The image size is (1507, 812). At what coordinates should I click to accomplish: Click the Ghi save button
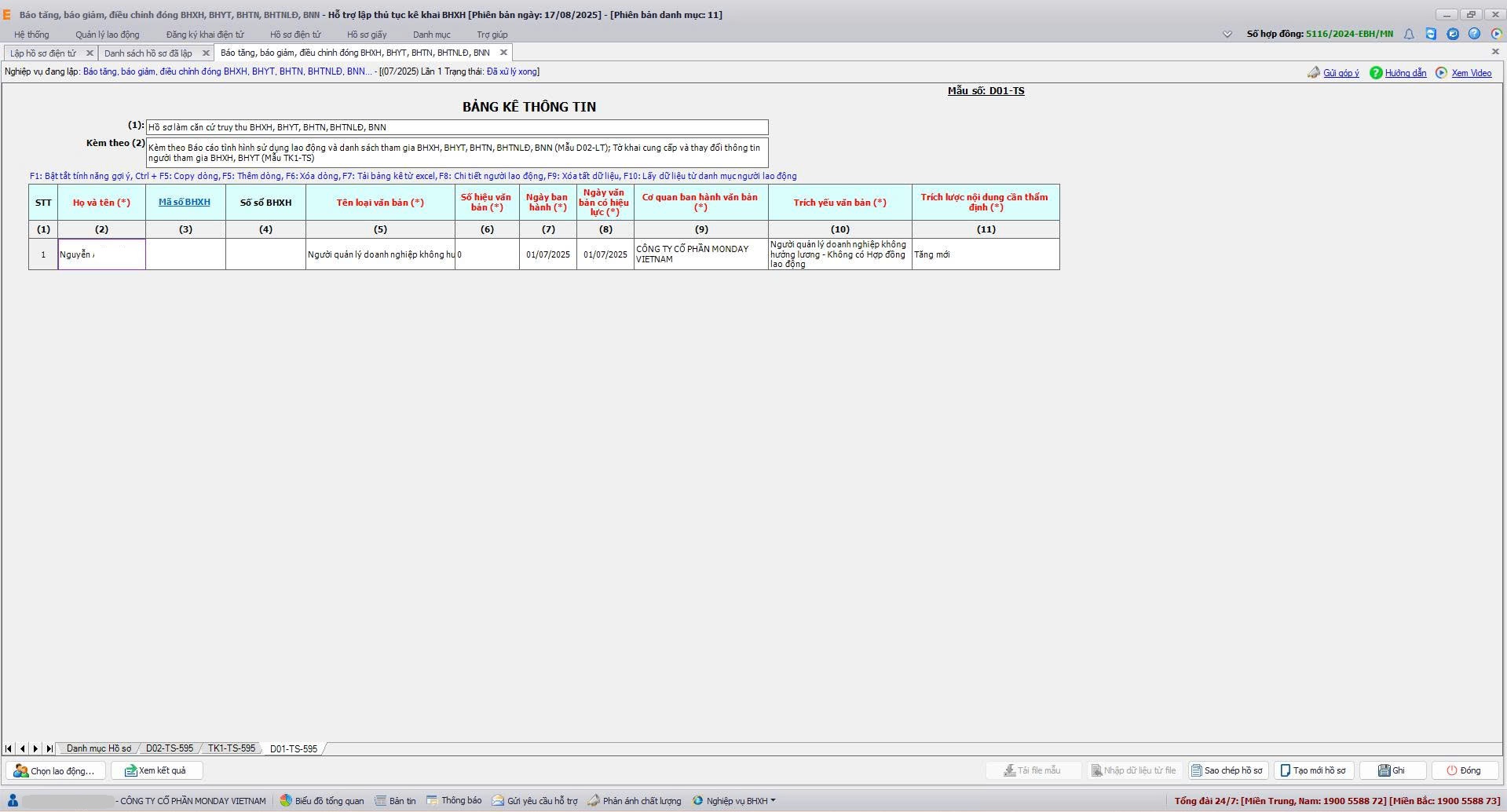click(x=1392, y=770)
